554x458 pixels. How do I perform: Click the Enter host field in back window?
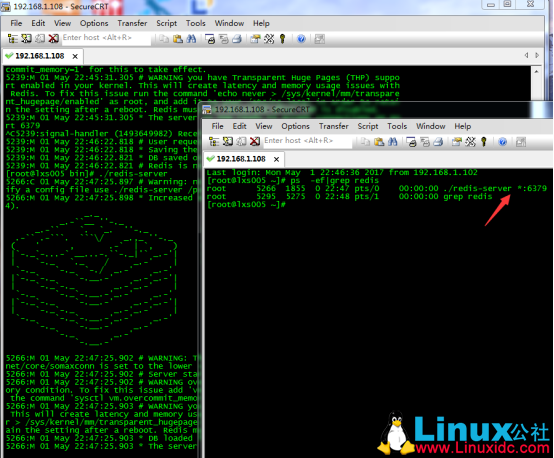(x=106, y=38)
